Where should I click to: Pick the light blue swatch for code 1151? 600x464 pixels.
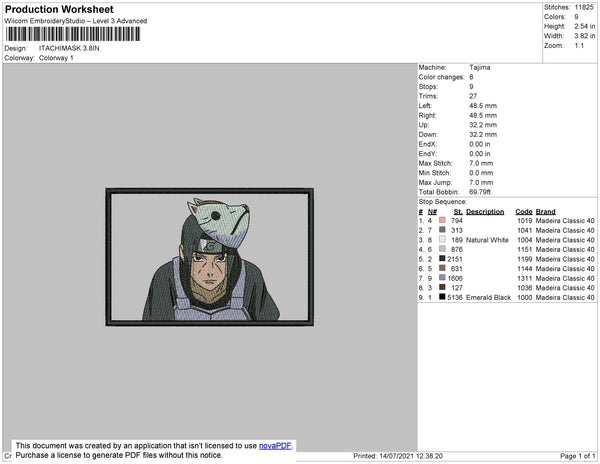click(x=442, y=249)
